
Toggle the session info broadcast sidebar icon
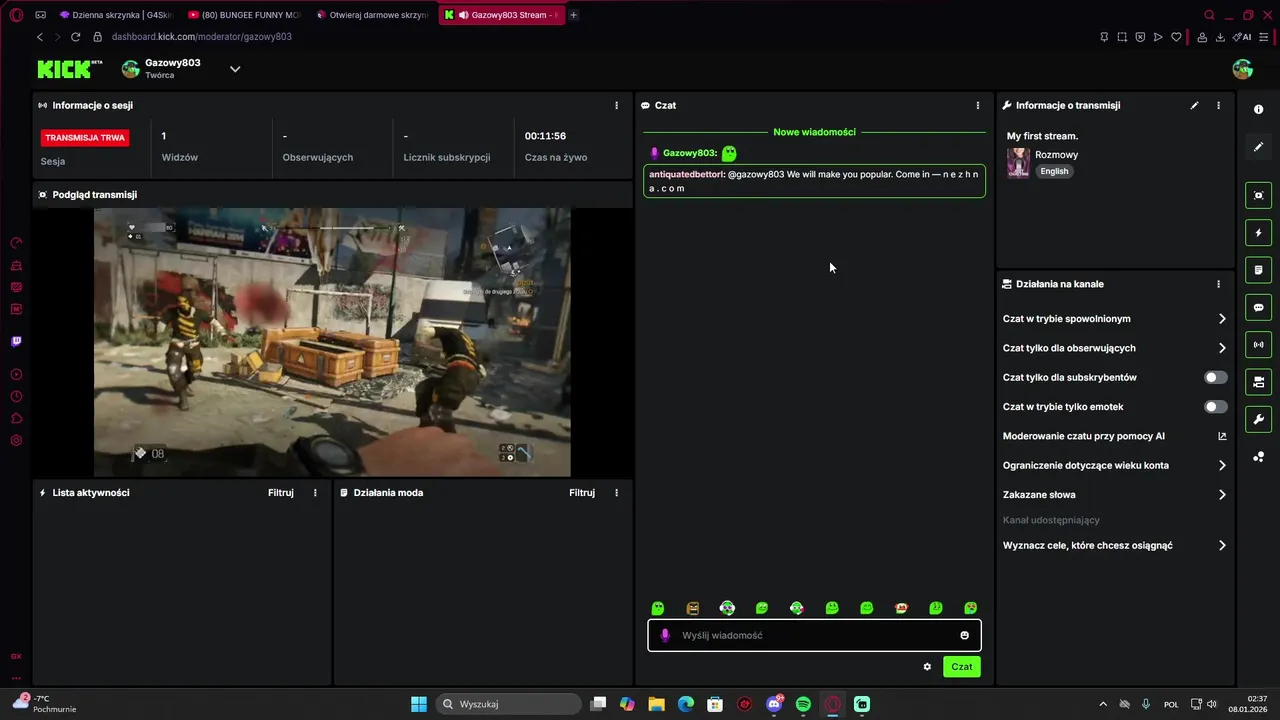(x=1258, y=345)
